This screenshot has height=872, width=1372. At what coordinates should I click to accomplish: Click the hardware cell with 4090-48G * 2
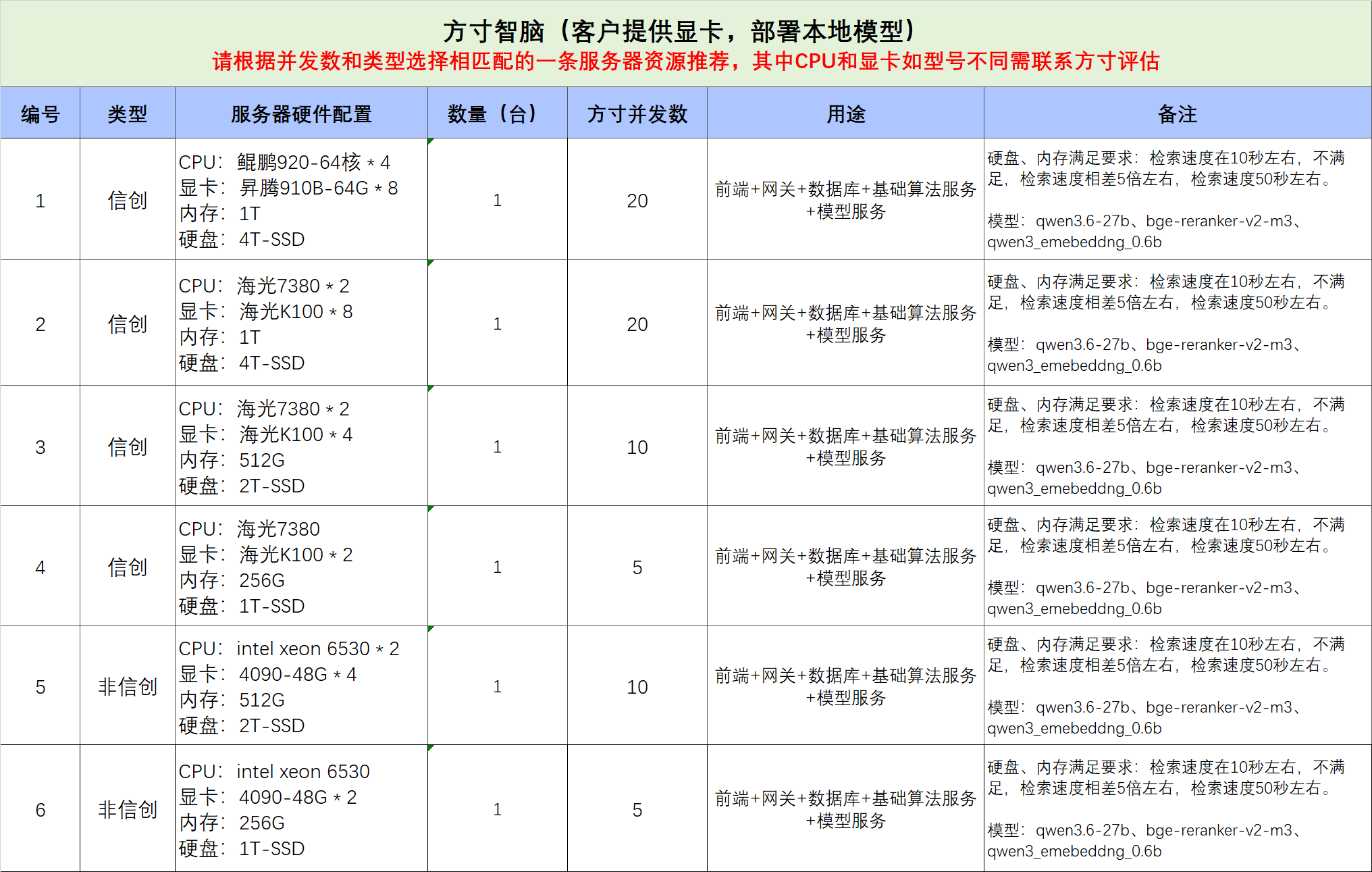pyautogui.click(x=301, y=809)
